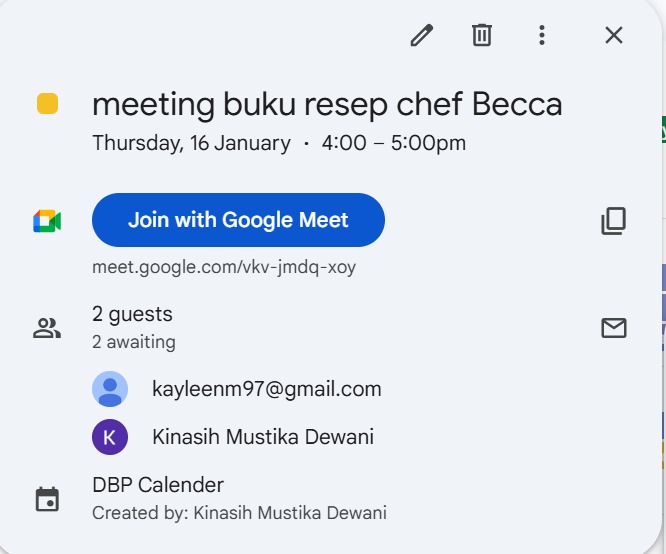Click the Google Meet camera icon

[x=47, y=221]
